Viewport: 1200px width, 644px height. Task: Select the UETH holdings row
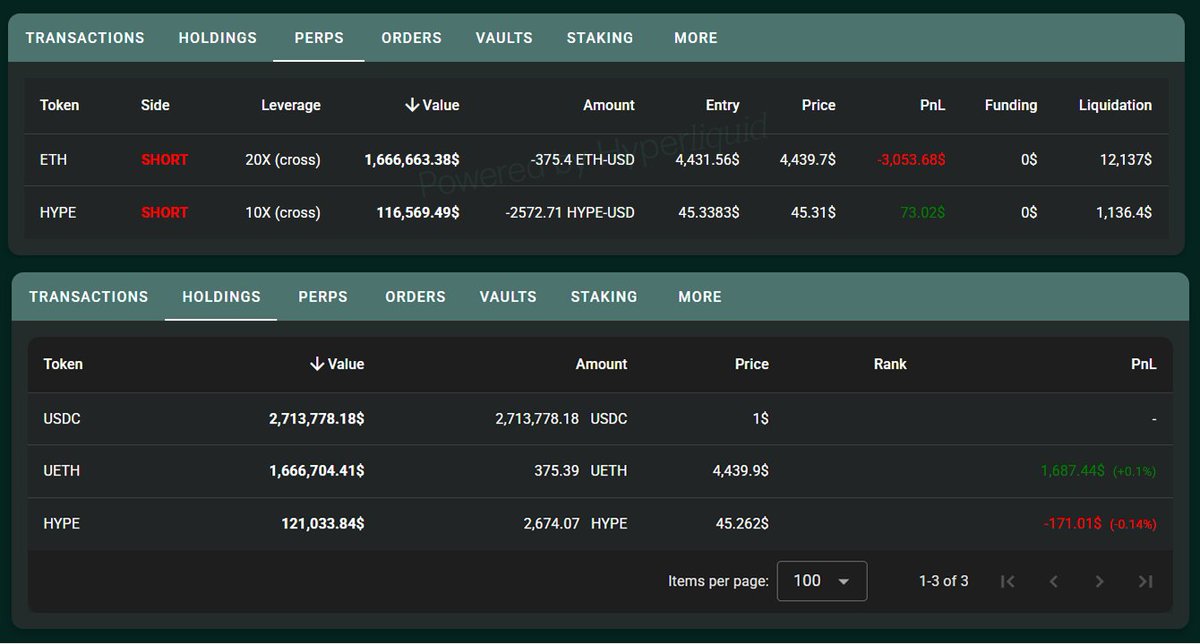click(600, 471)
